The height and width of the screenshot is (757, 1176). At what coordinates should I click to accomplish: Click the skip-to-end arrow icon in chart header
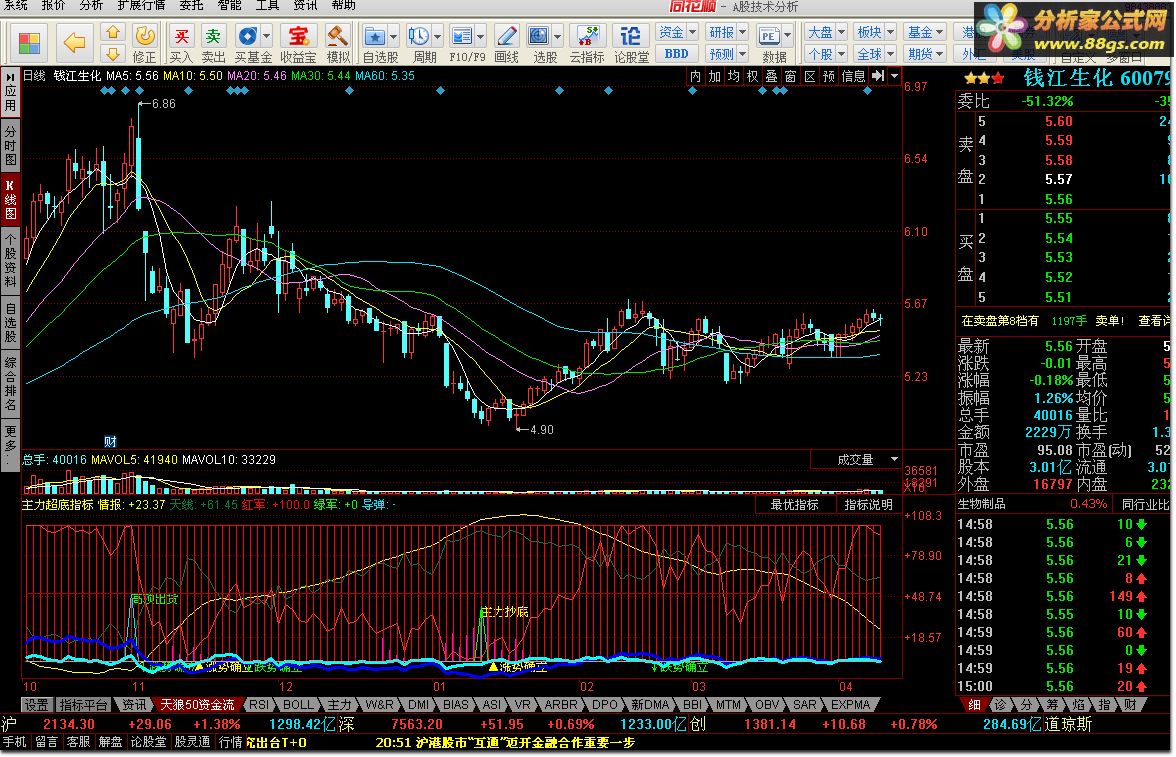point(878,76)
